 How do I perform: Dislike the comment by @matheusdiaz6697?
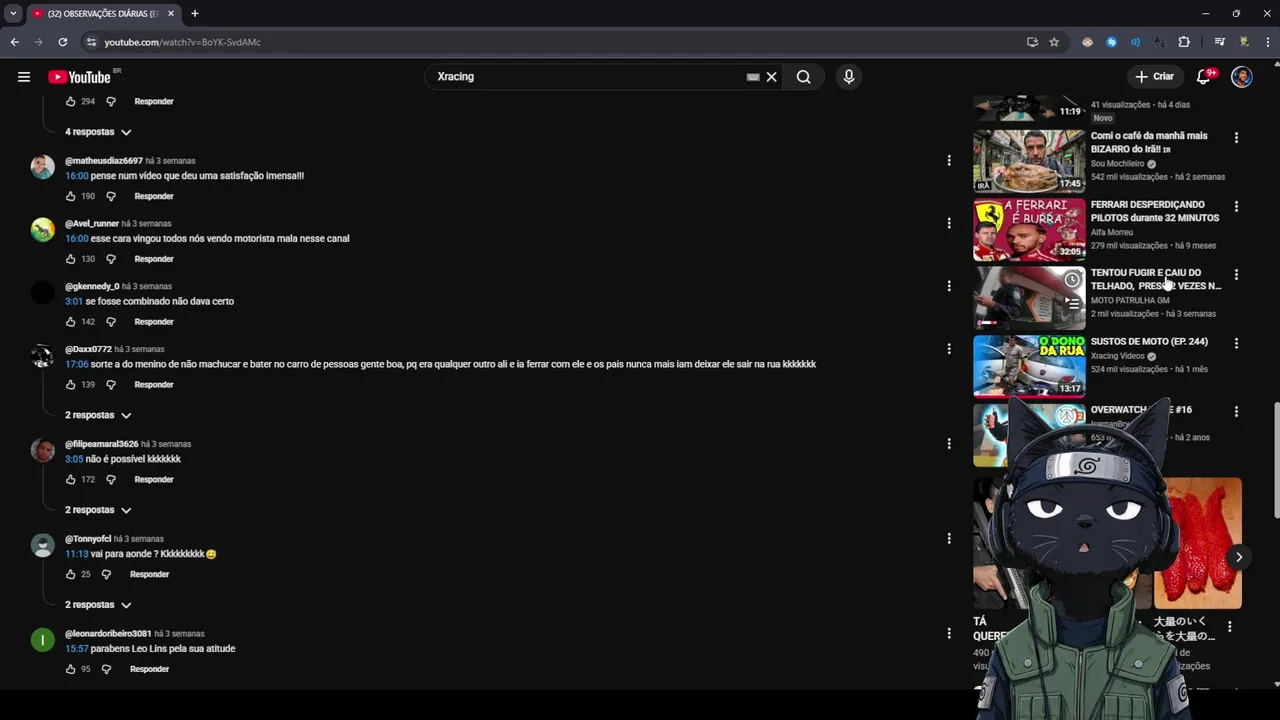point(111,196)
